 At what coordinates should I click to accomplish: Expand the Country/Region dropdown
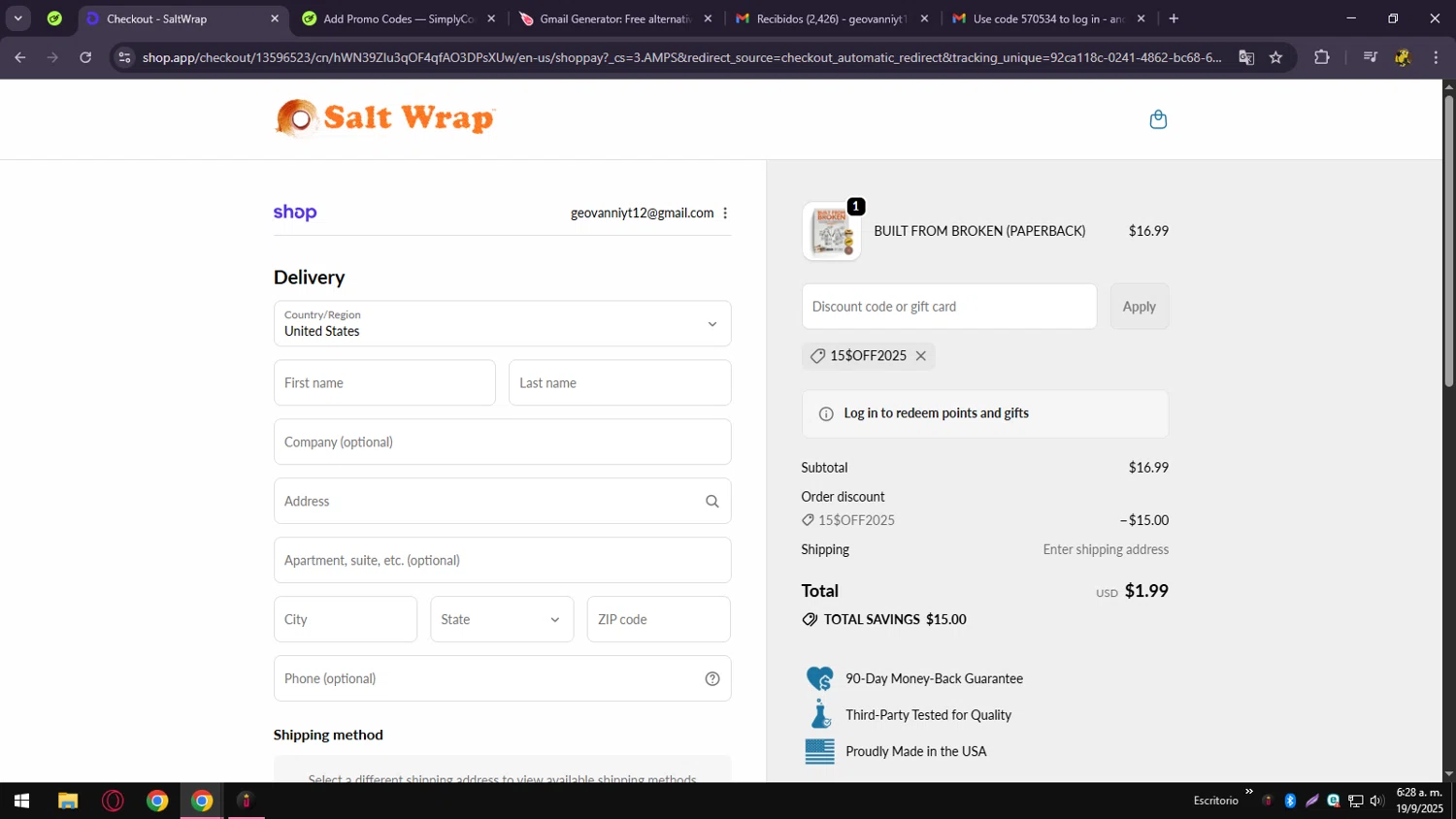[503, 324]
